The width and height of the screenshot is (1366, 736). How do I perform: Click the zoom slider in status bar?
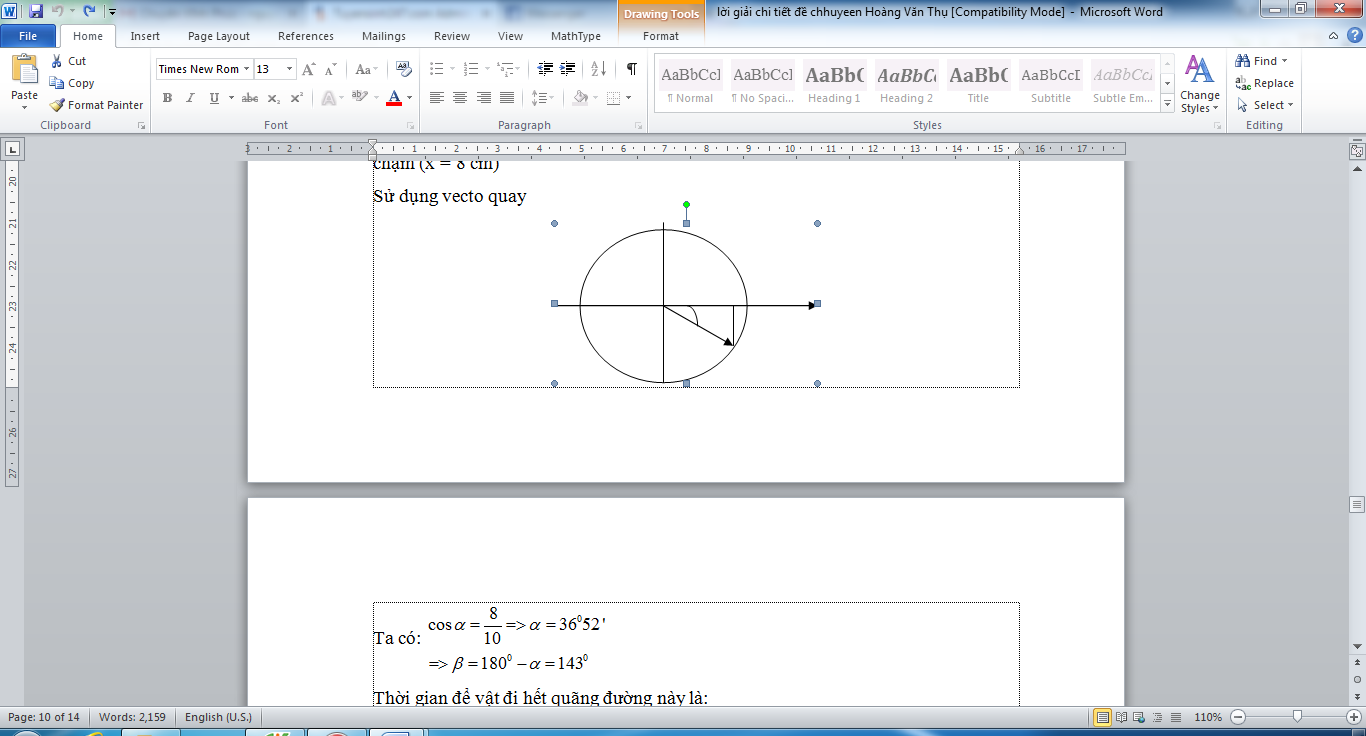(x=1296, y=717)
